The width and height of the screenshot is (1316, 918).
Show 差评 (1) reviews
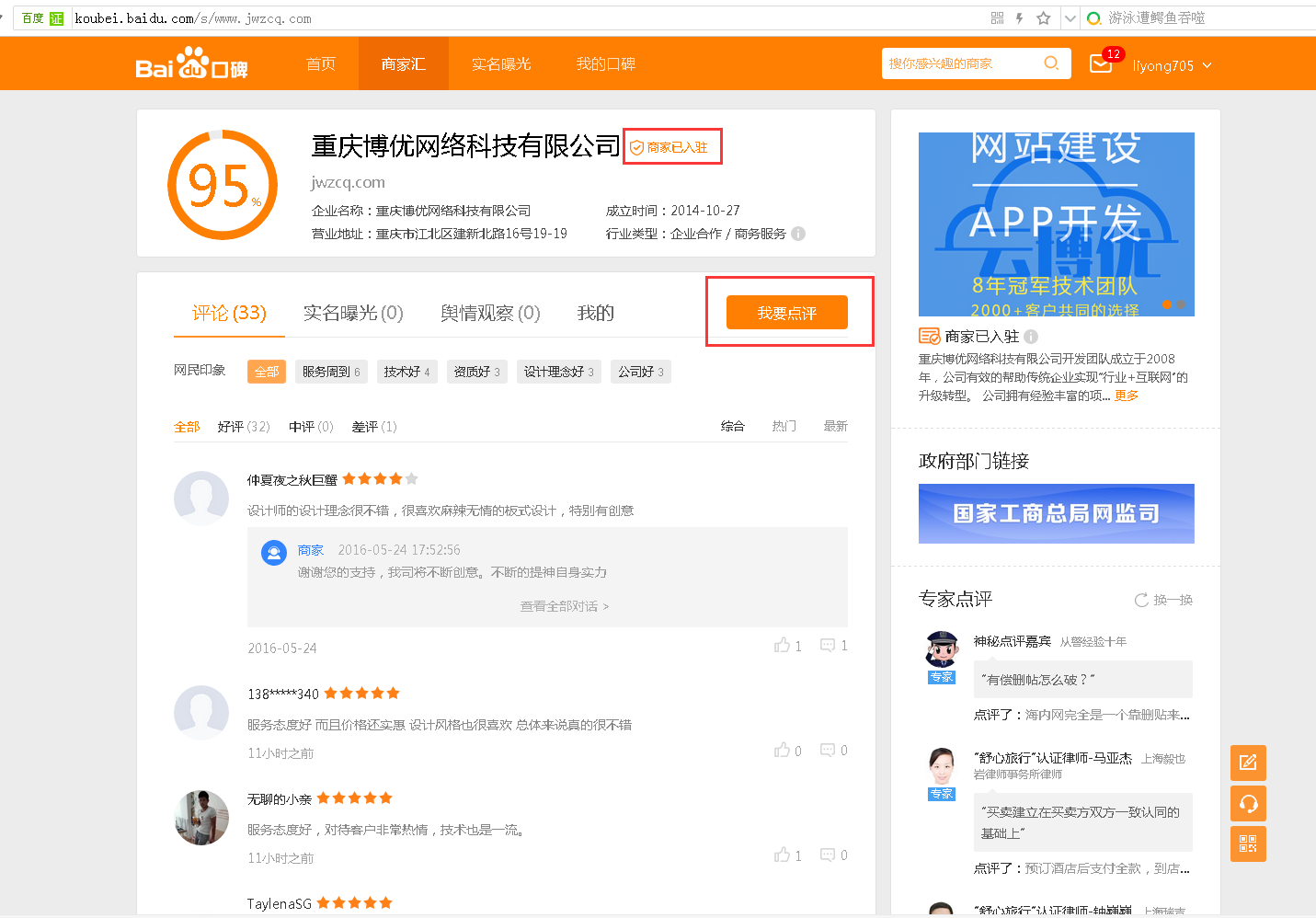tap(374, 427)
